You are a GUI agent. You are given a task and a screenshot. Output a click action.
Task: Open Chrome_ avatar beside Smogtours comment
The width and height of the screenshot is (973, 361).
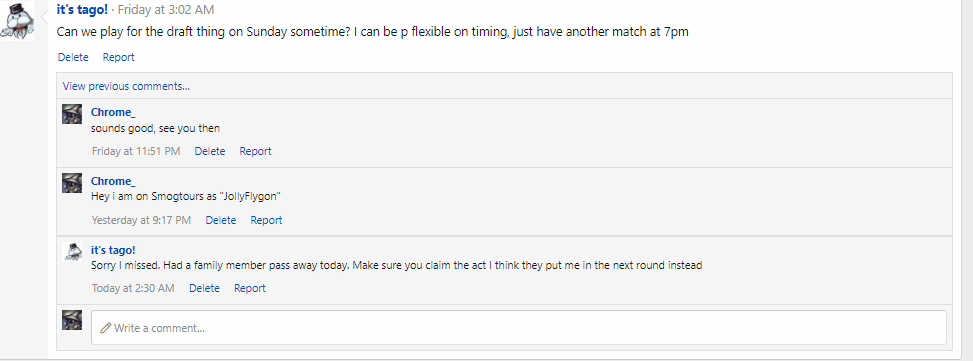(72, 183)
